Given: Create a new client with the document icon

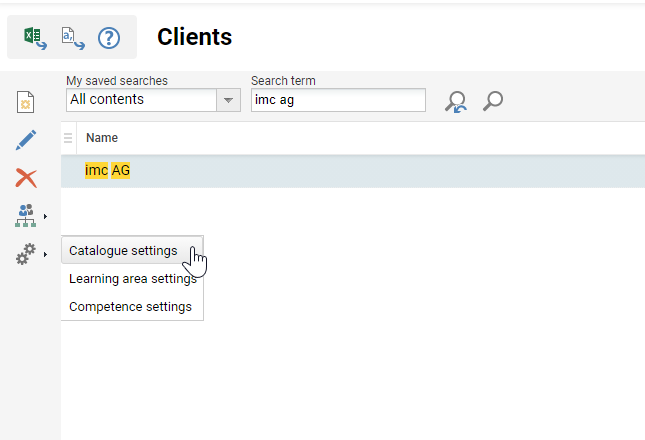Looking at the screenshot, I should [26, 102].
